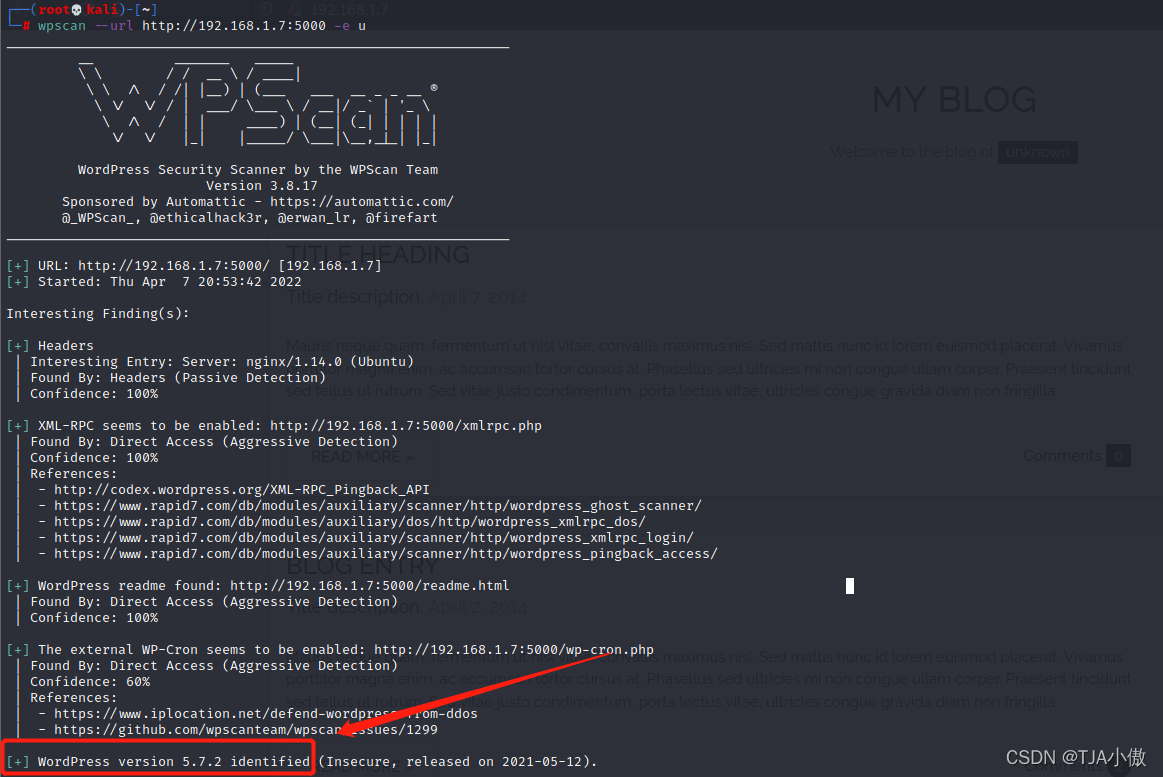Viewport: 1163px width, 777px height.
Task: Click 'READ MORE »' button in background blog
Action: coord(362,457)
